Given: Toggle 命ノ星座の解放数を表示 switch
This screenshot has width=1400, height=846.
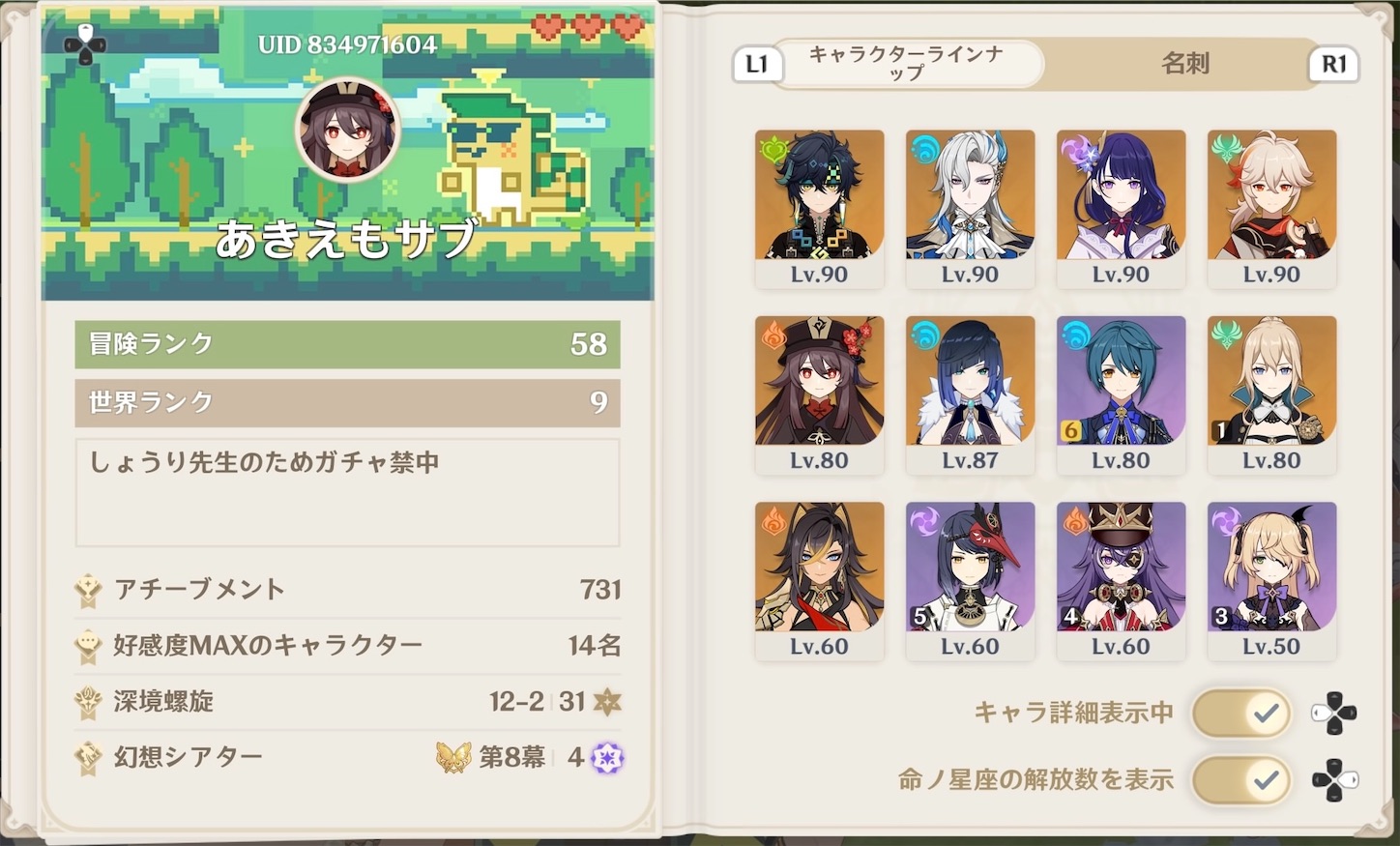Looking at the screenshot, I should click(1242, 780).
